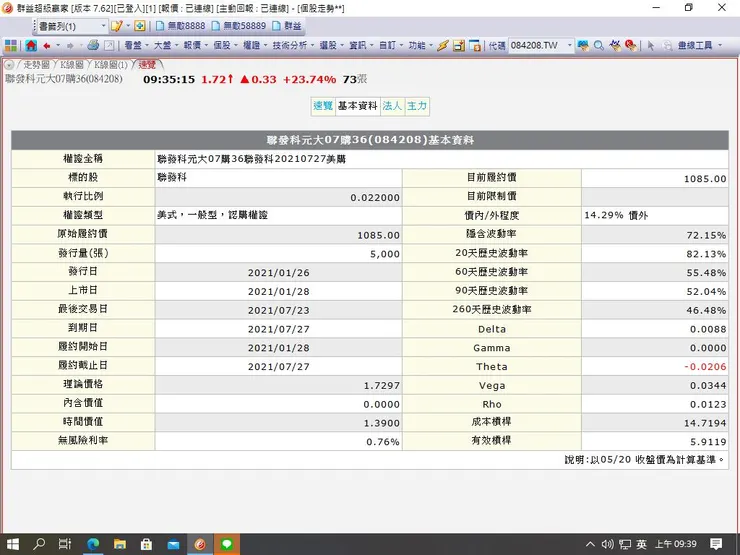Select the 速覽 sub-tab button
740x555 pixels.
point(323,106)
